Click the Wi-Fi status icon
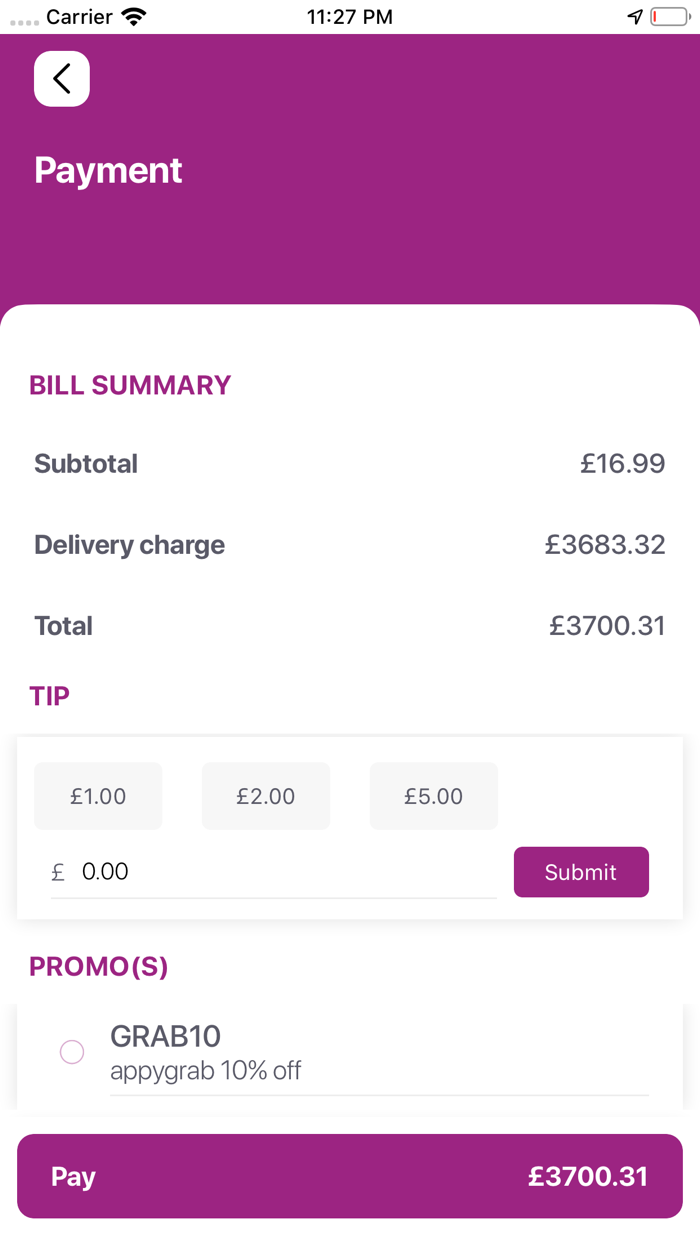Screen dimensions: 700x1244 133,17
